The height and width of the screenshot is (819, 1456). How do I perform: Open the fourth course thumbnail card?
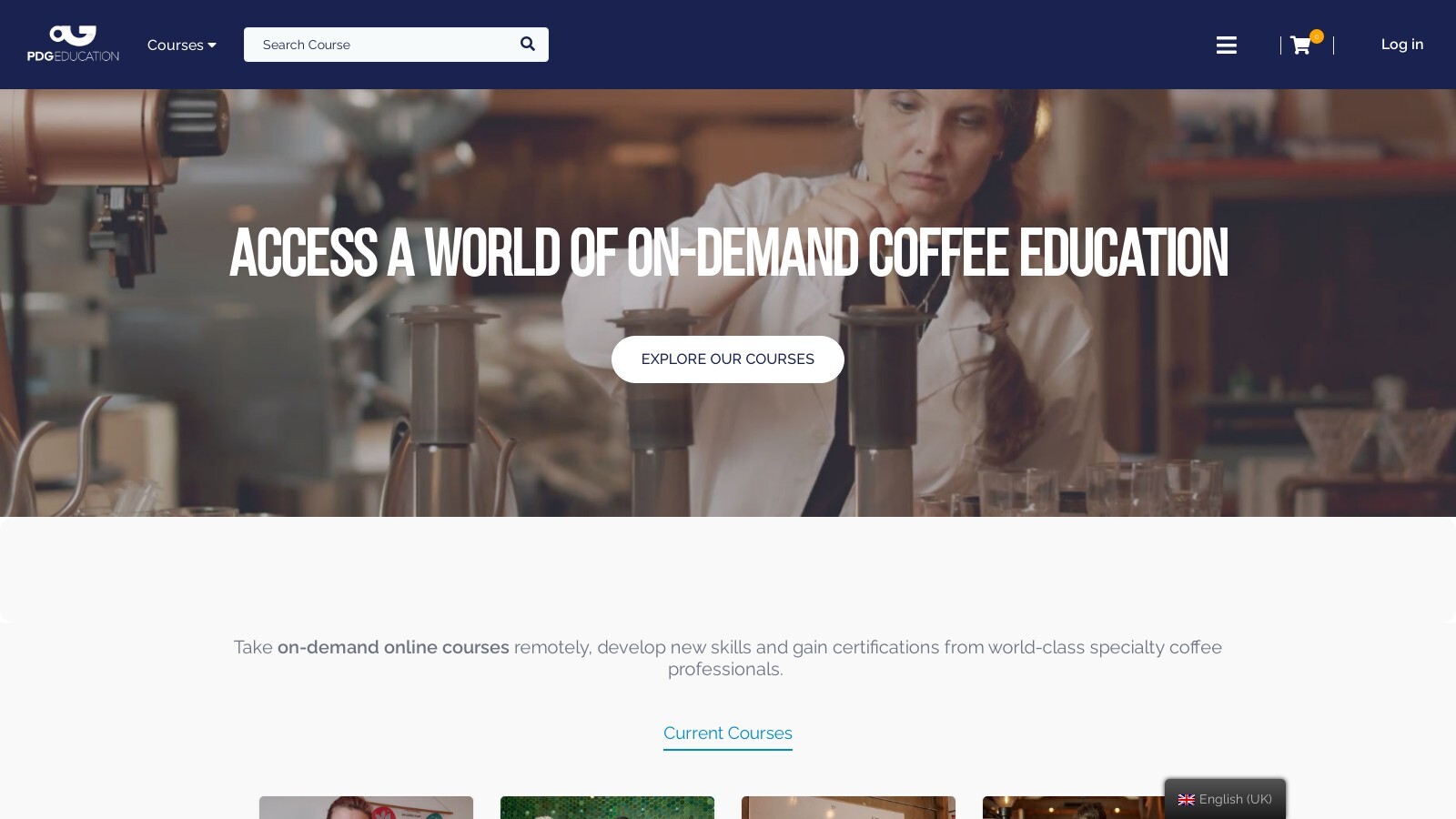pyautogui.click(x=1074, y=808)
